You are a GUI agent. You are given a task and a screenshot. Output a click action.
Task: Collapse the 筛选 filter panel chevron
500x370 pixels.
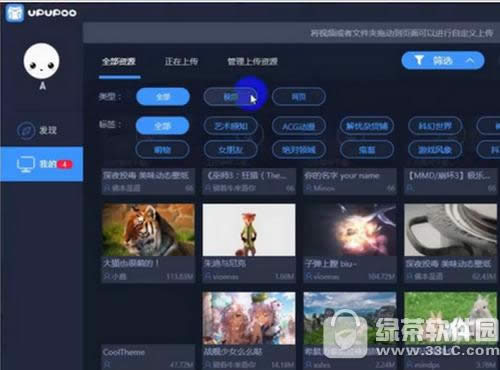(470, 60)
